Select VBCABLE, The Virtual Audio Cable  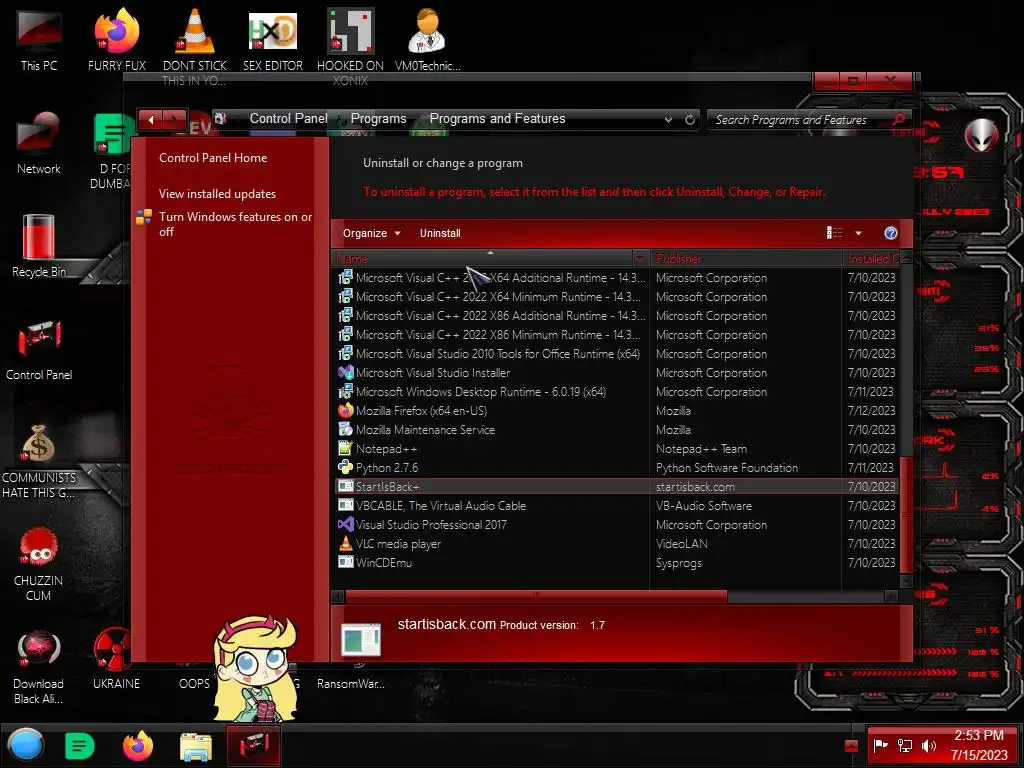pos(616,505)
